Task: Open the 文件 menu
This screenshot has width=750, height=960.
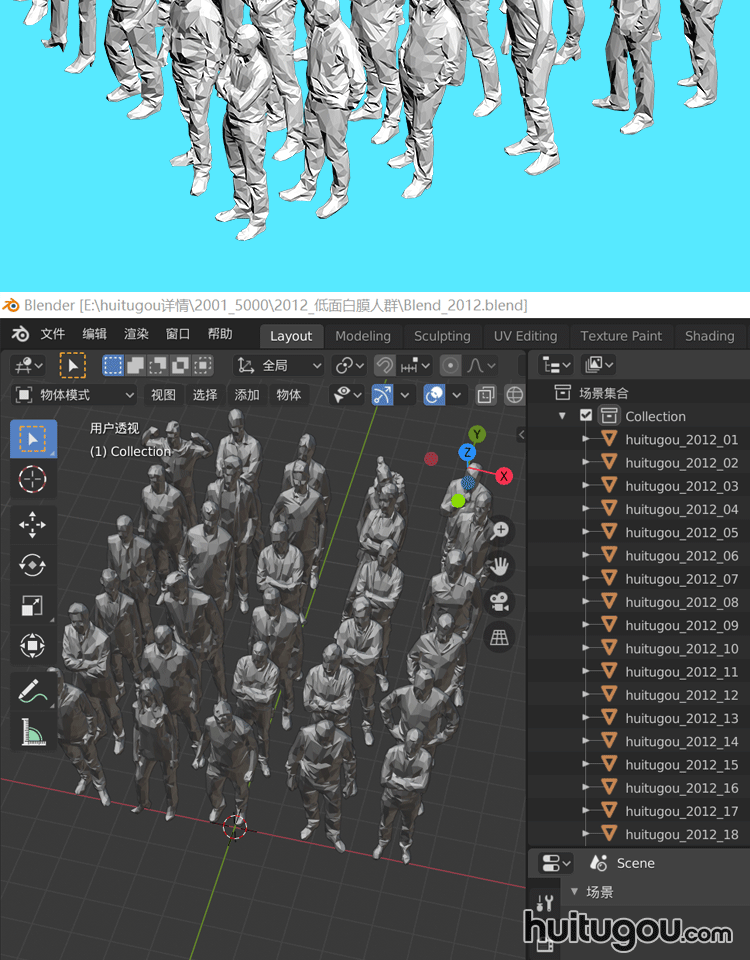Action: 52,335
